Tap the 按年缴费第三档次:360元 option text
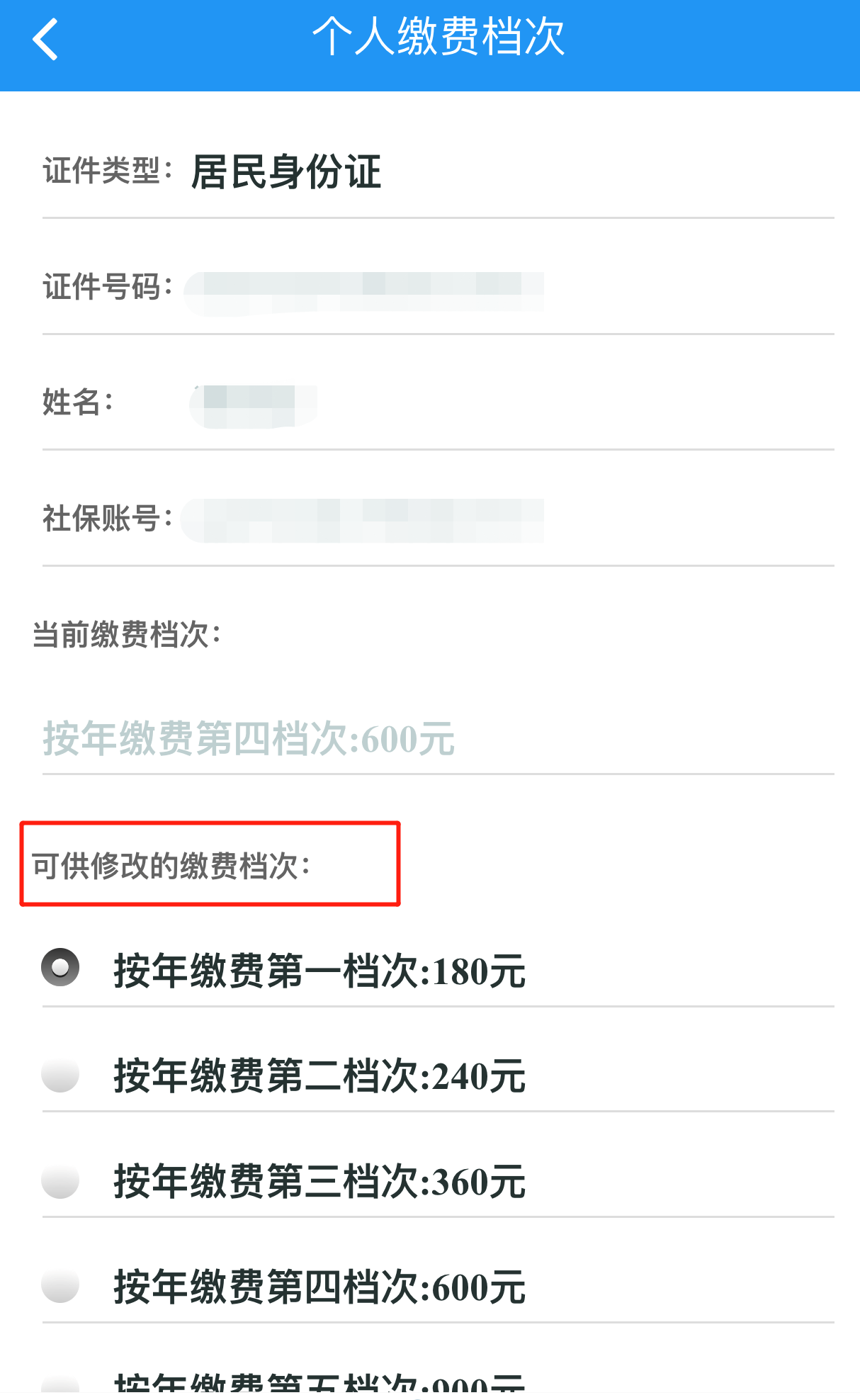This screenshot has height=1400, width=860. (319, 1182)
